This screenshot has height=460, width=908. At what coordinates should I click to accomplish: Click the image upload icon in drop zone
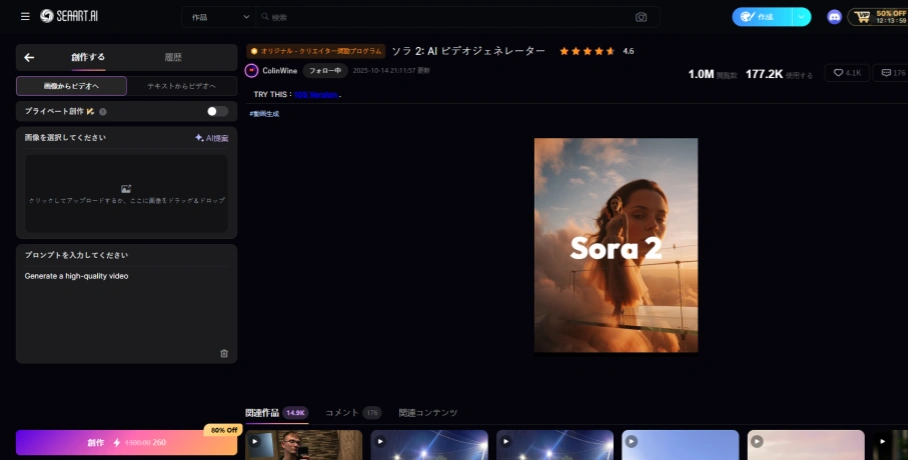[x=126, y=189]
